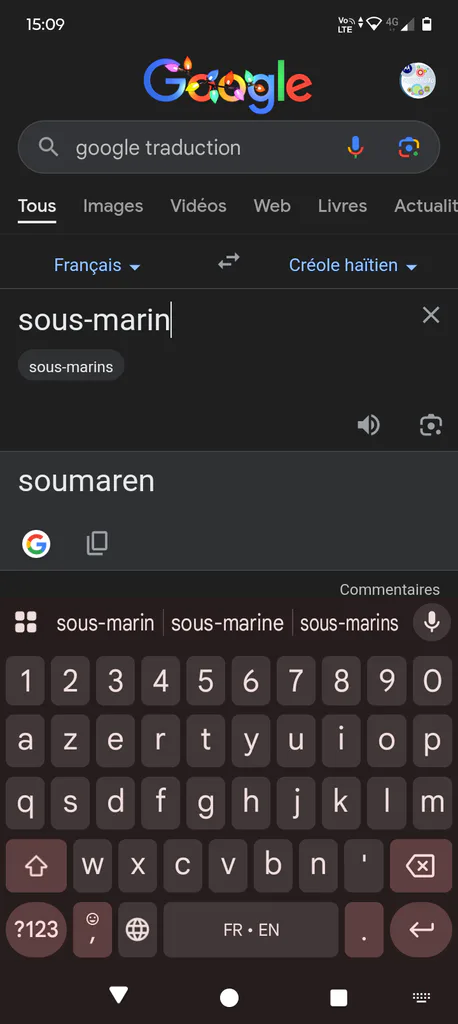Image resolution: width=458 pixels, height=1024 pixels.
Task: Open keyboard tools grid menu
Action: tap(26, 622)
